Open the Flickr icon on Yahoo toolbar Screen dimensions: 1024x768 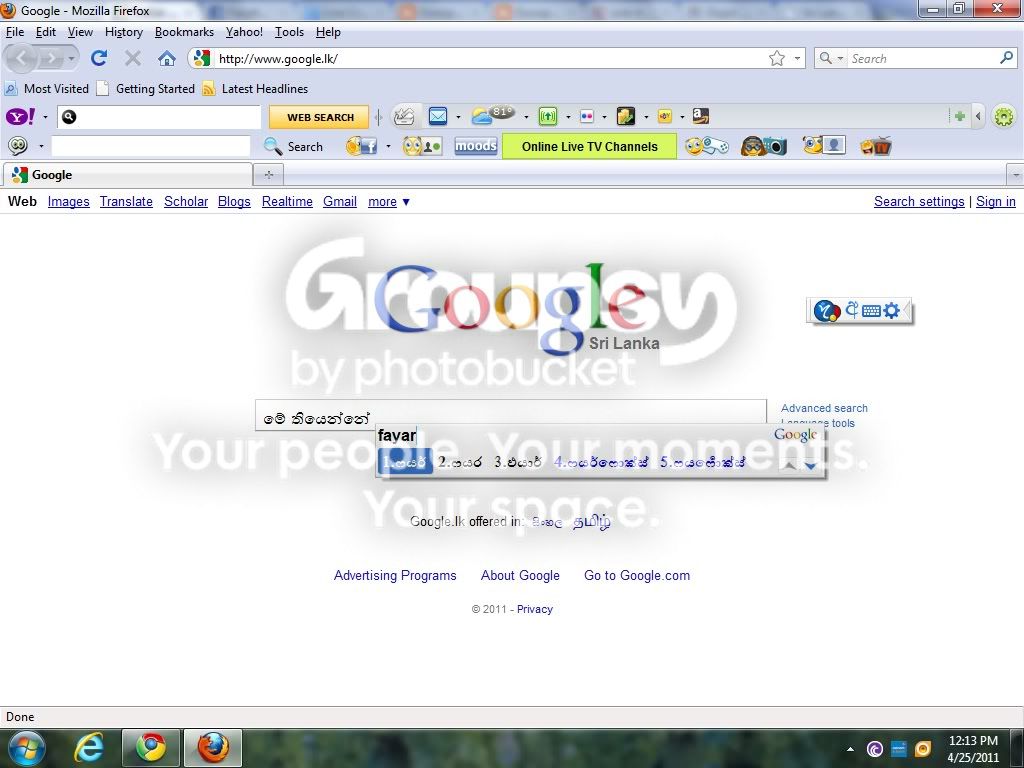[x=586, y=117]
